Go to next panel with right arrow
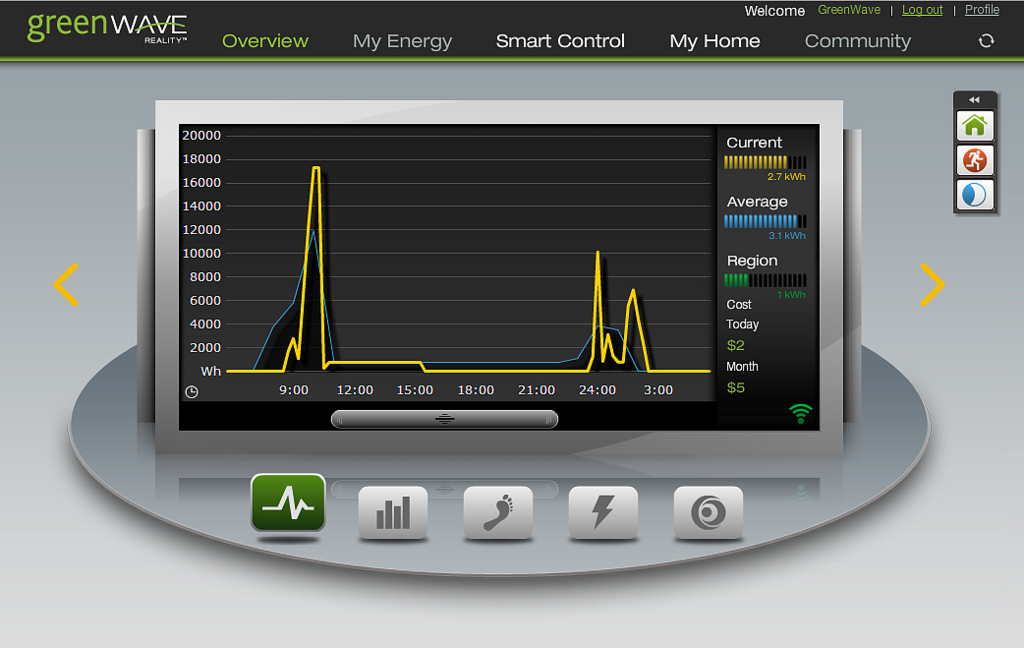Viewport: 1024px width, 648px height. point(932,284)
